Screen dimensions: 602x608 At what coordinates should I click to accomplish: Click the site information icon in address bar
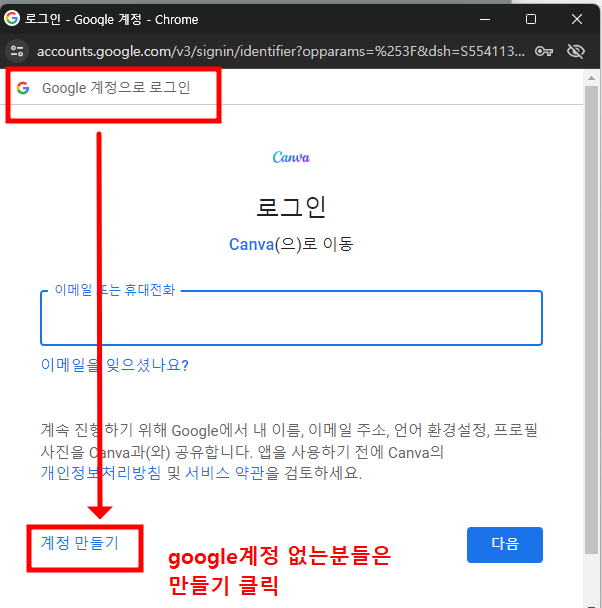(x=17, y=51)
